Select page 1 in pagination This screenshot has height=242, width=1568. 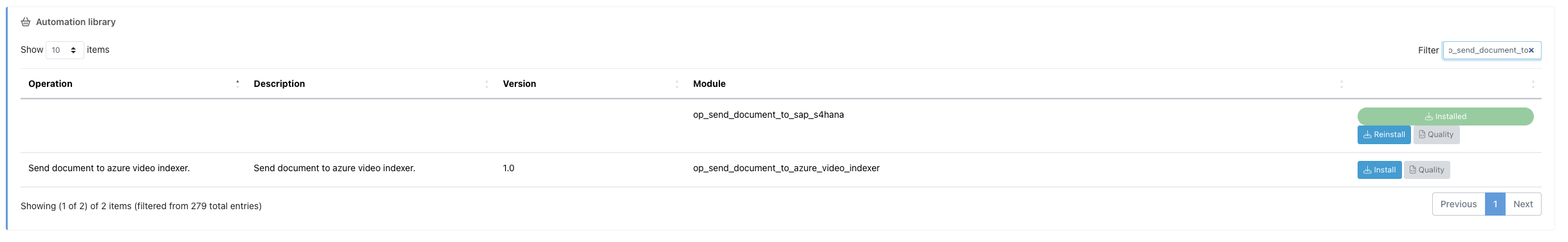coord(1495,204)
